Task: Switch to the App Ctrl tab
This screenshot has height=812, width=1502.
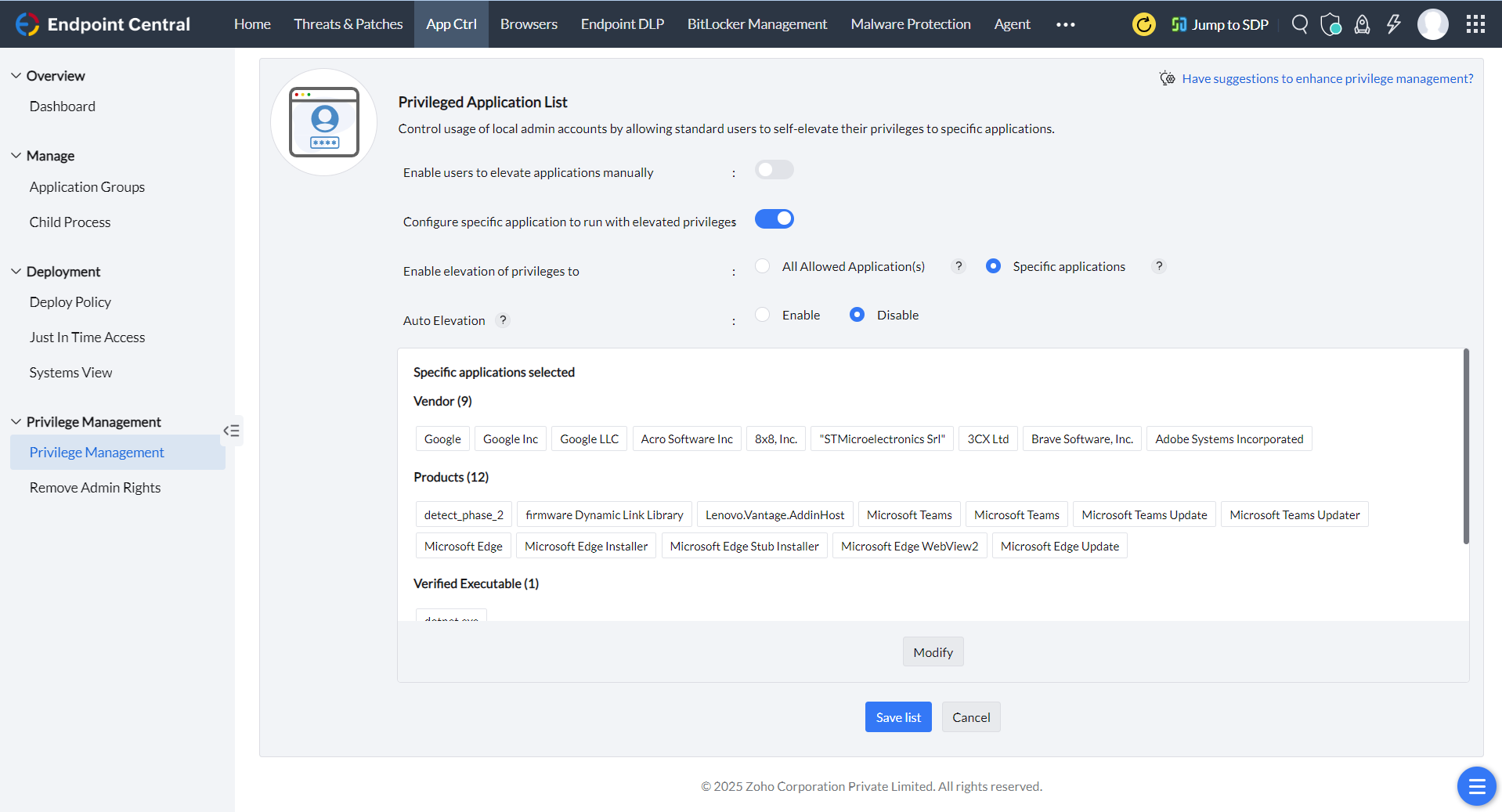Action: click(451, 24)
